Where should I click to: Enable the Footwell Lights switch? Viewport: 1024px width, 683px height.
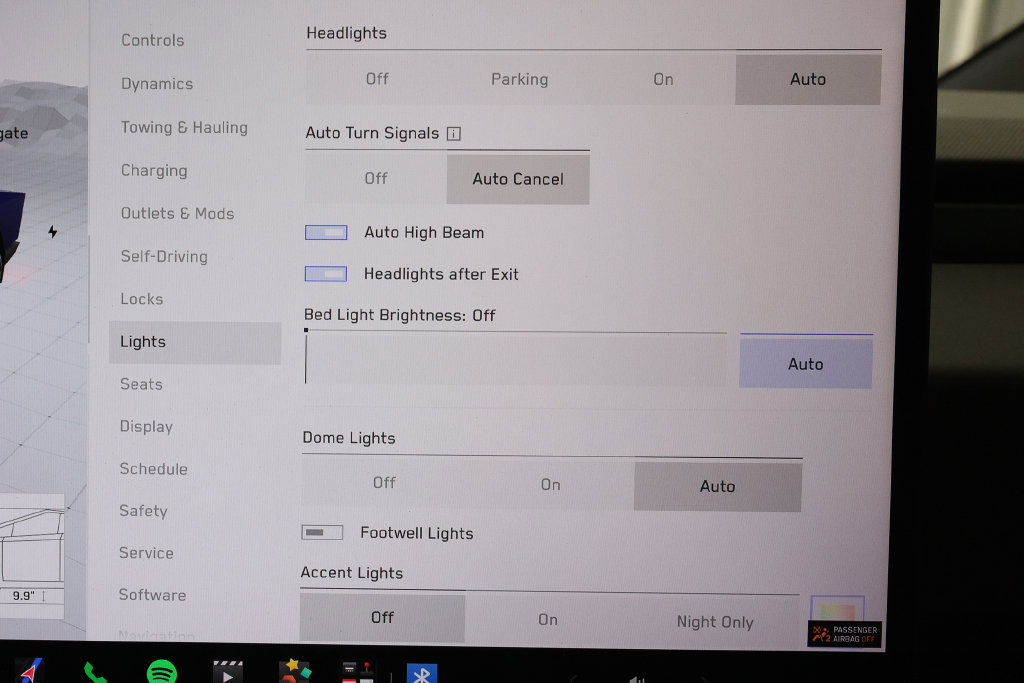322,532
